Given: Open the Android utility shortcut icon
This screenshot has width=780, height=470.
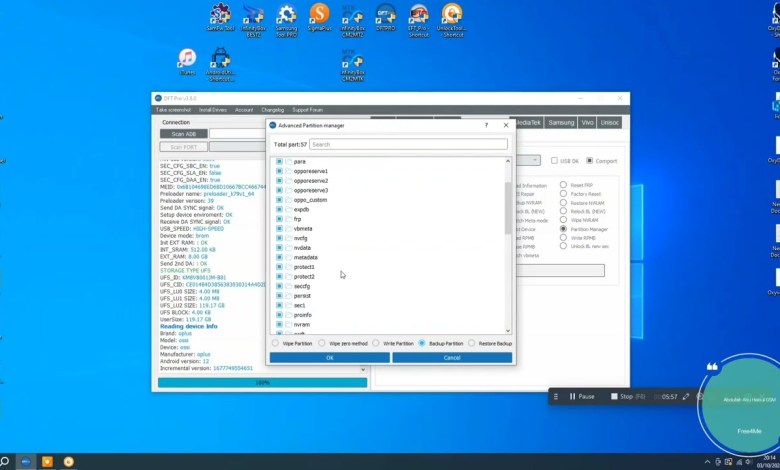Looking at the screenshot, I should [220, 64].
